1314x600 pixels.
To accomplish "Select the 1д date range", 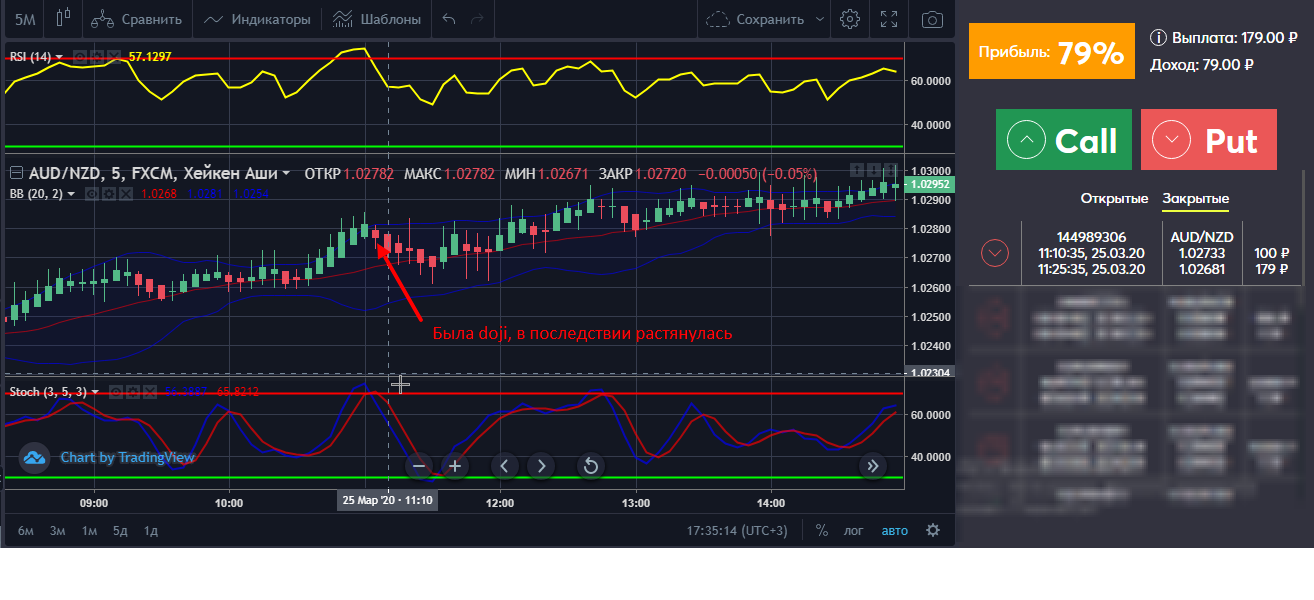I will pos(151,531).
